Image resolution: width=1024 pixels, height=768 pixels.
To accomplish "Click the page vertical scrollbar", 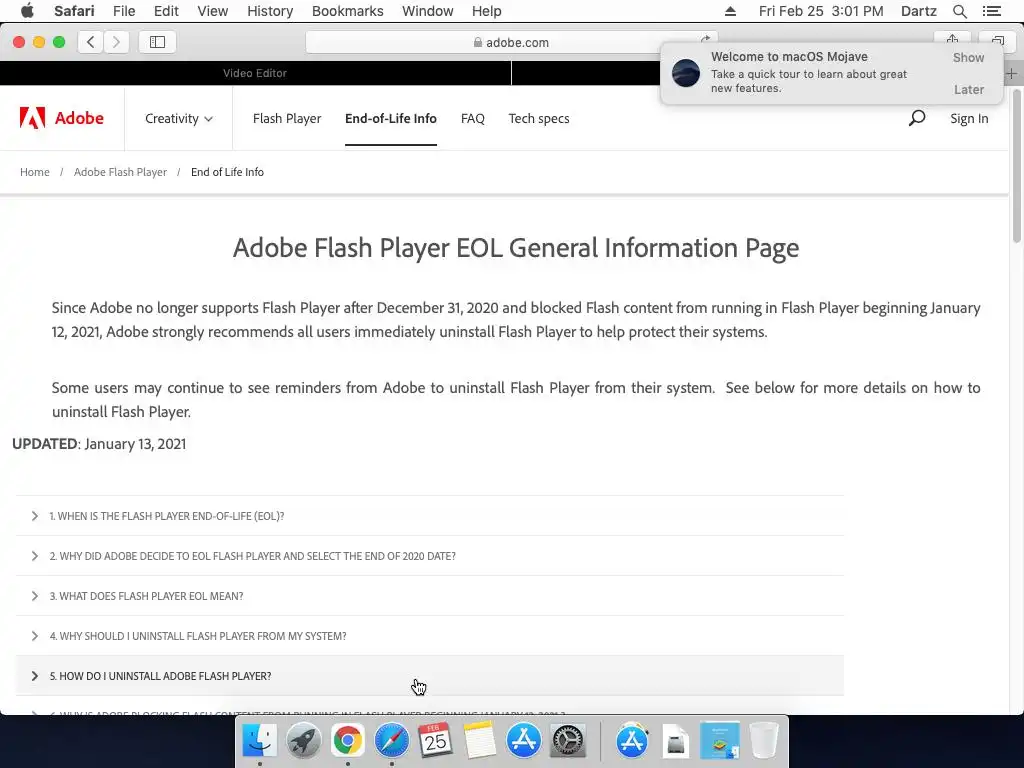I will tap(1017, 167).
